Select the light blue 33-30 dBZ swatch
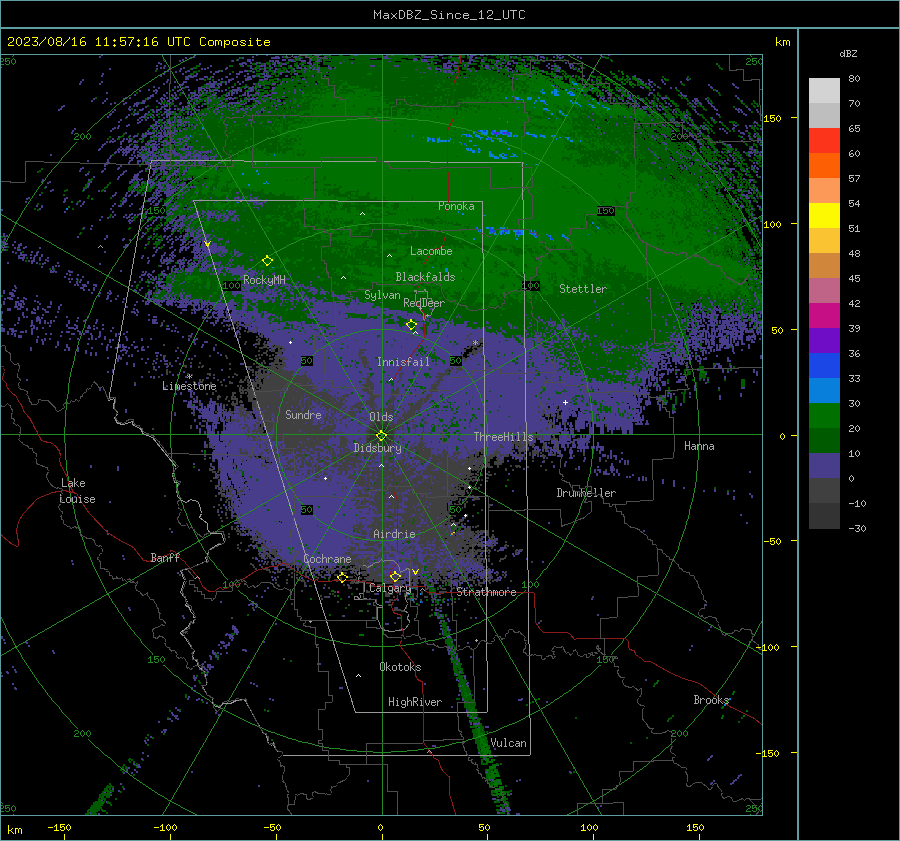This screenshot has width=900, height=841. pyautogui.click(x=824, y=391)
